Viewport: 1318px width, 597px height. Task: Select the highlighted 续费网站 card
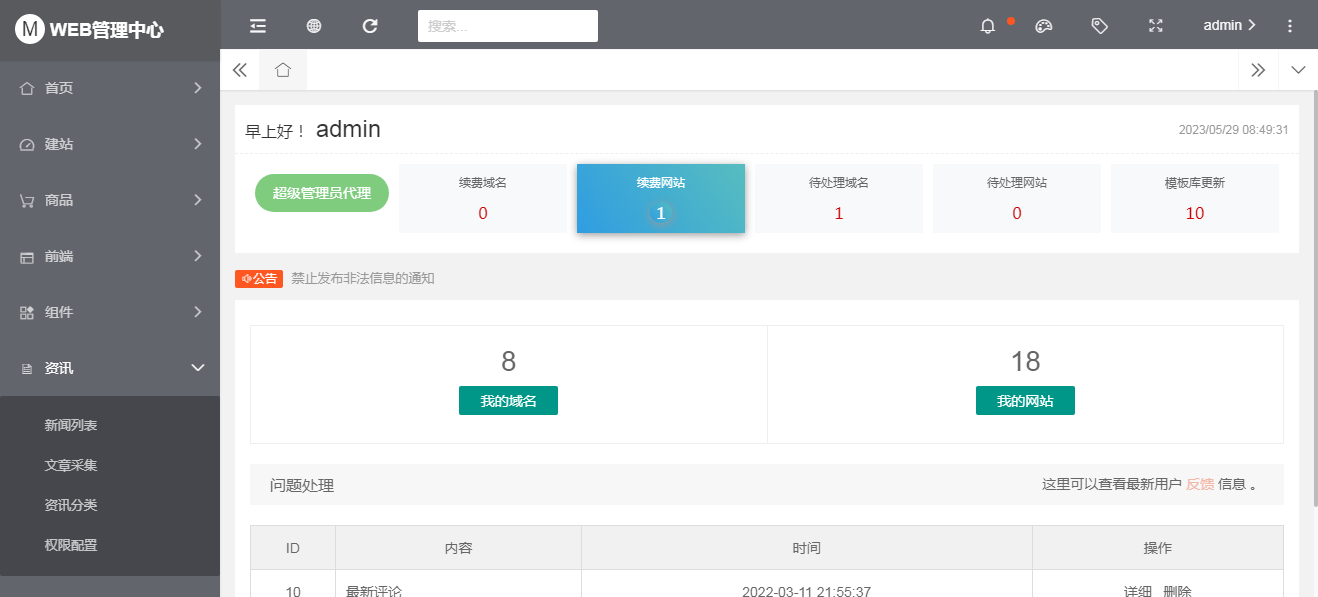(660, 198)
